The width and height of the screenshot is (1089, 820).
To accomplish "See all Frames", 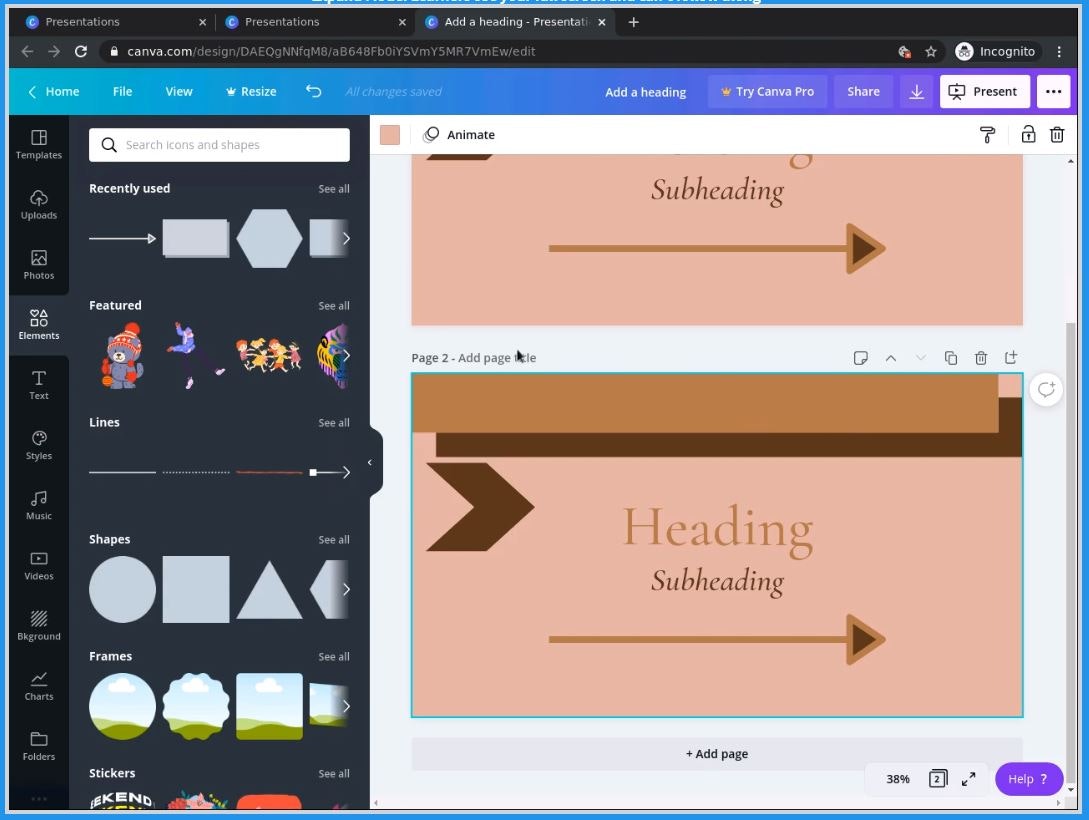I will (x=333, y=657).
